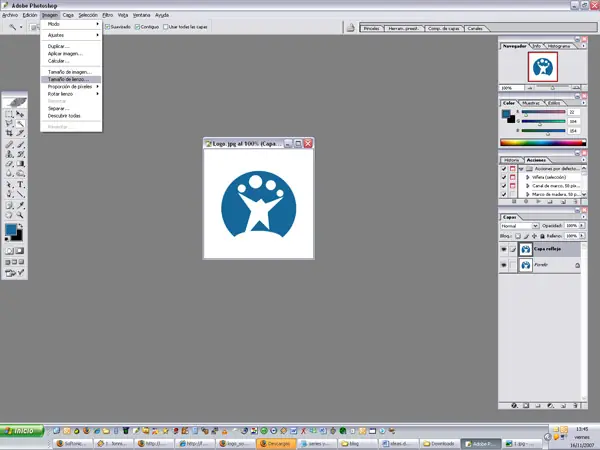This screenshot has height=450, width=600.
Task: Toggle checkmark for Canal de marco action
Action: (504, 186)
